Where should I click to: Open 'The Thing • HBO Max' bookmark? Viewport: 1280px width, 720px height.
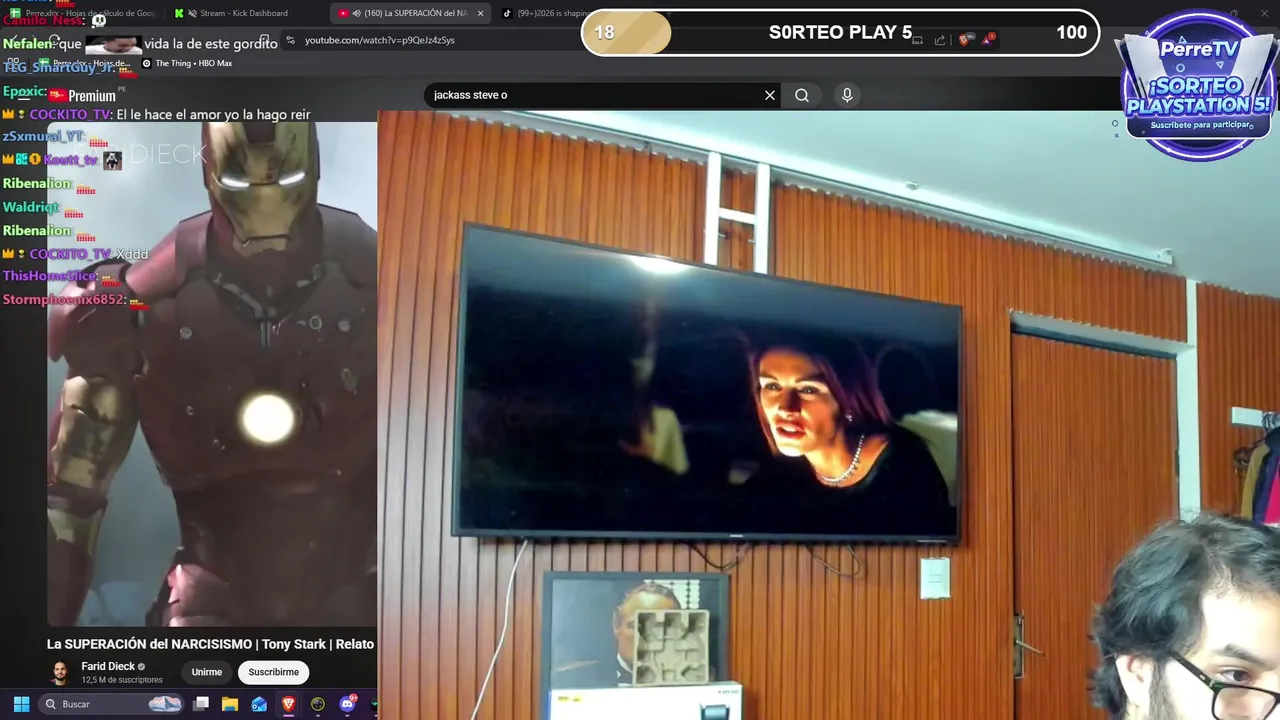pyautogui.click(x=187, y=63)
